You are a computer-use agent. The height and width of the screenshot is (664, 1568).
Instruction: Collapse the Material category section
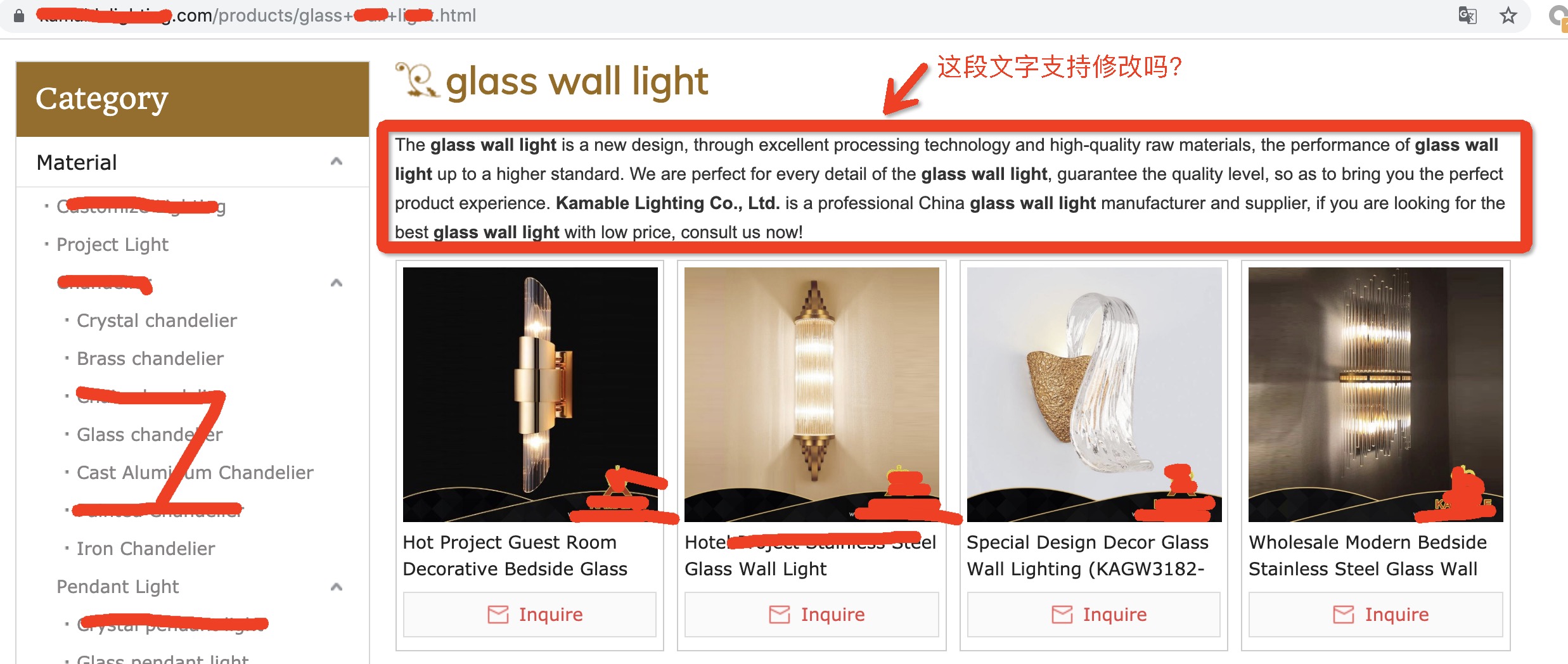[x=337, y=162]
